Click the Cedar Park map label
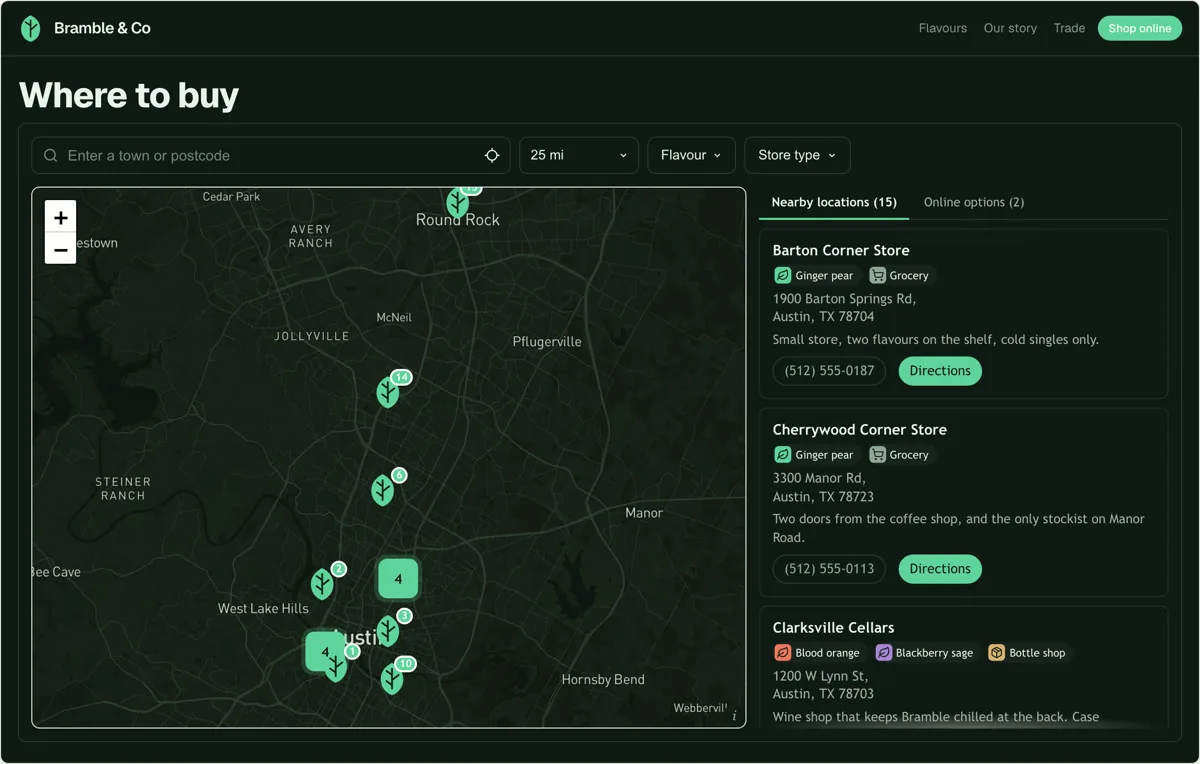Viewport: 1200px width, 764px height. (231, 196)
